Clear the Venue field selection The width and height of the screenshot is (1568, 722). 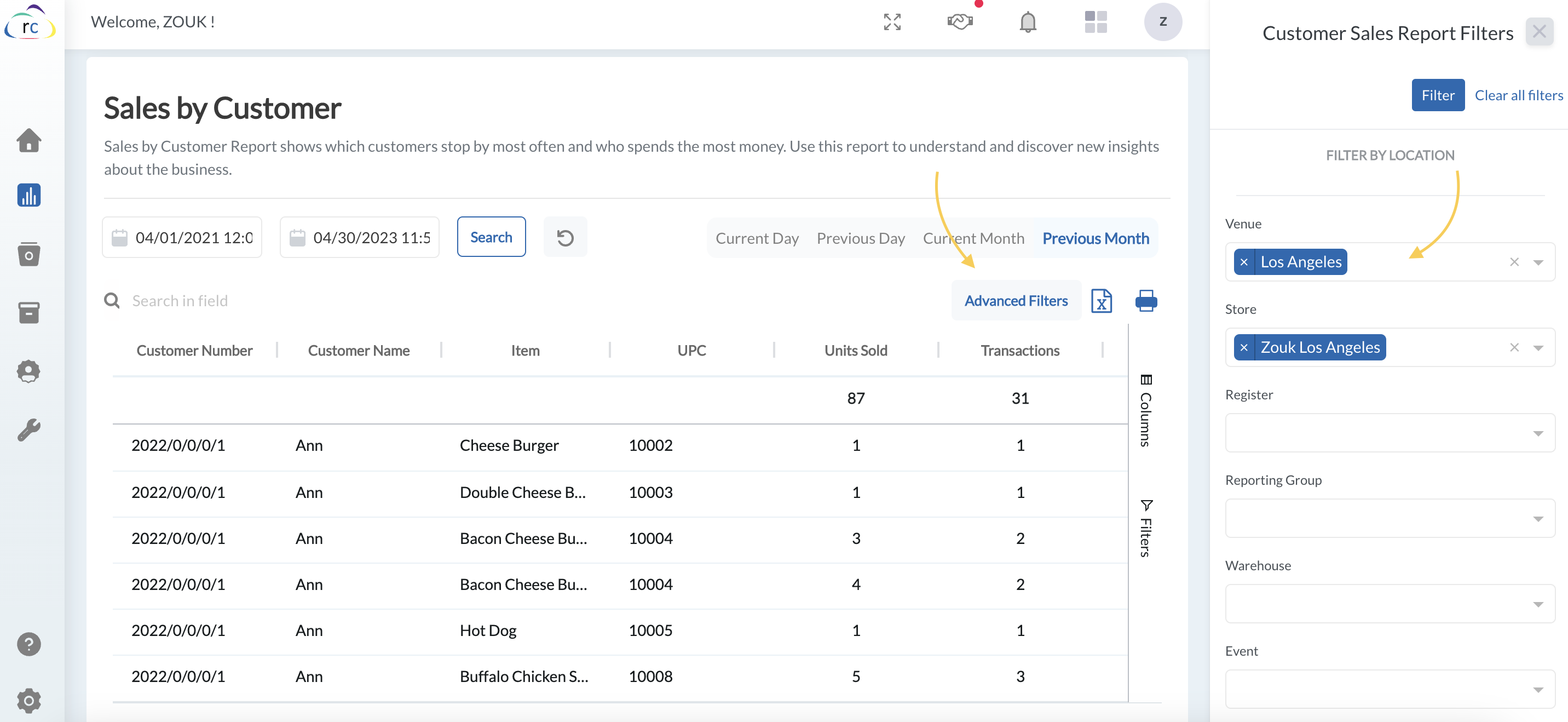pyautogui.click(x=1514, y=262)
